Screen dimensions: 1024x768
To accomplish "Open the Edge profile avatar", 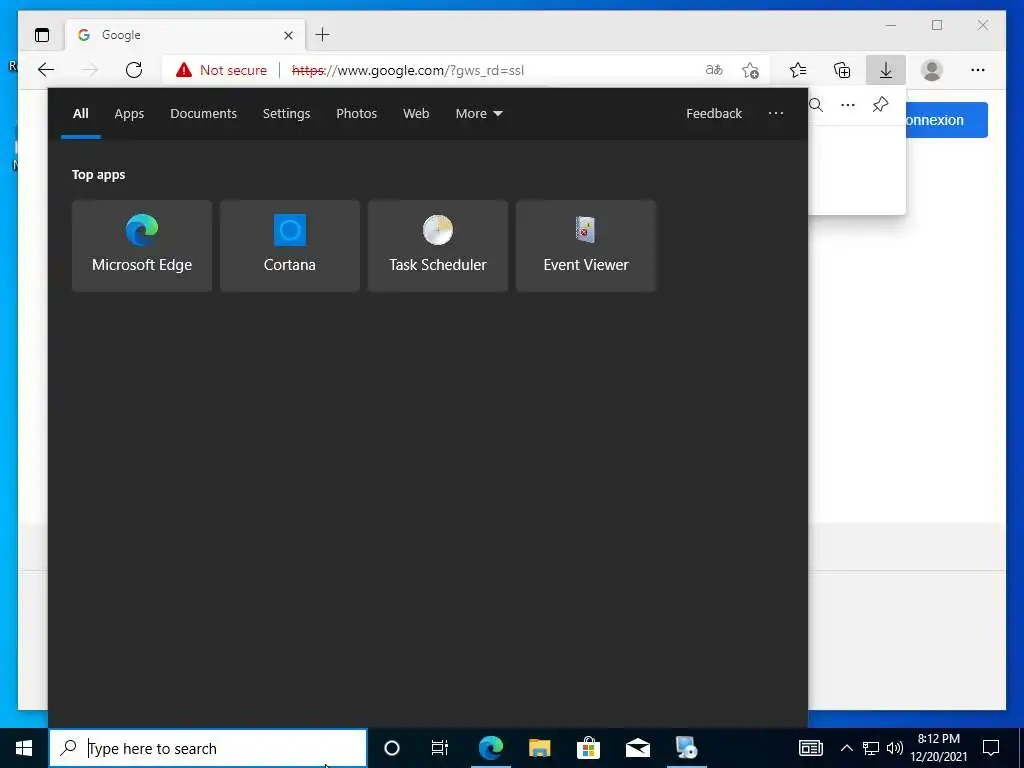I will (x=931, y=70).
